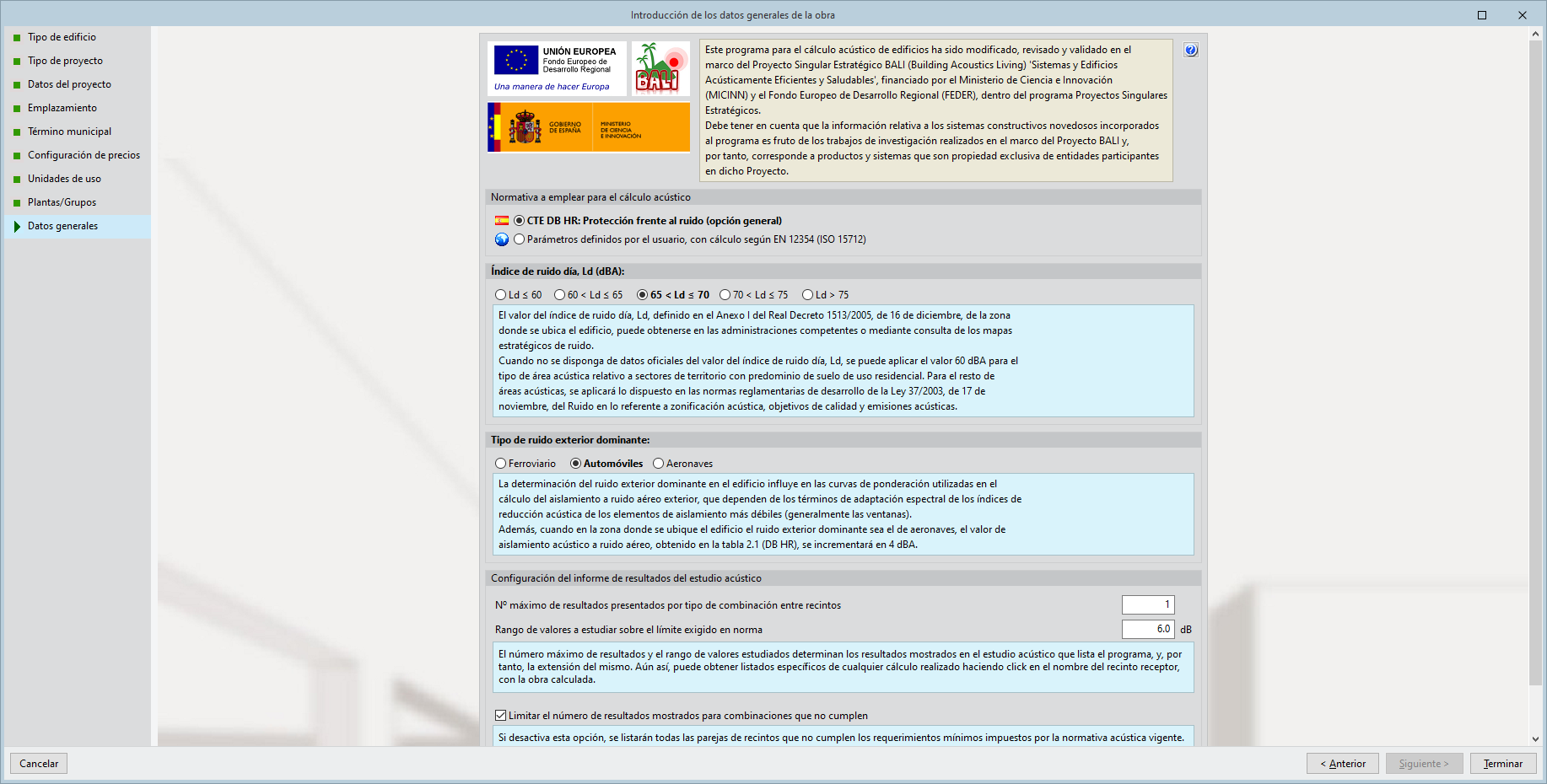Click the Gobierno de España logo banner

(x=589, y=127)
